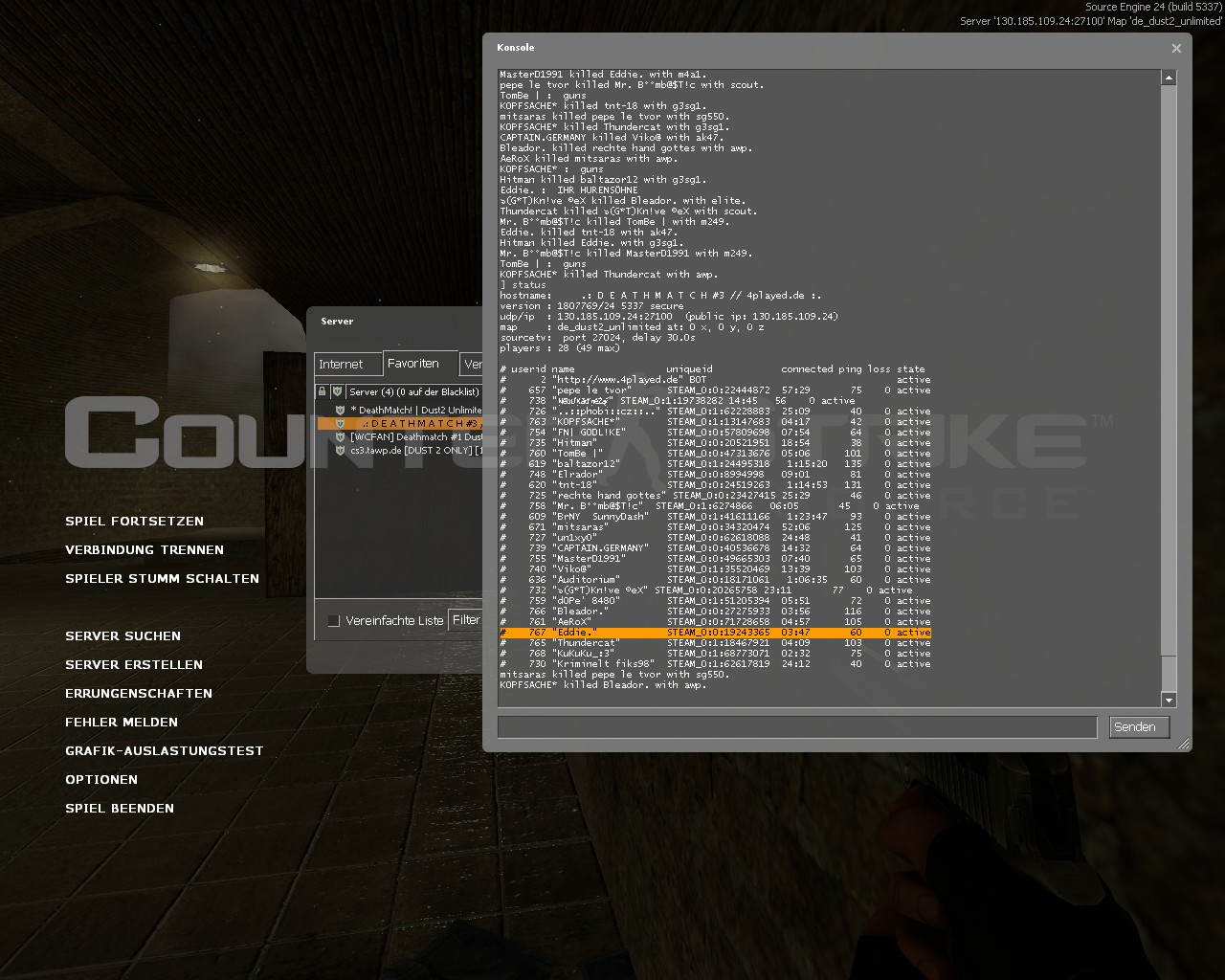
Task: Click console status row for 'baltazor12'
Action: point(715,464)
